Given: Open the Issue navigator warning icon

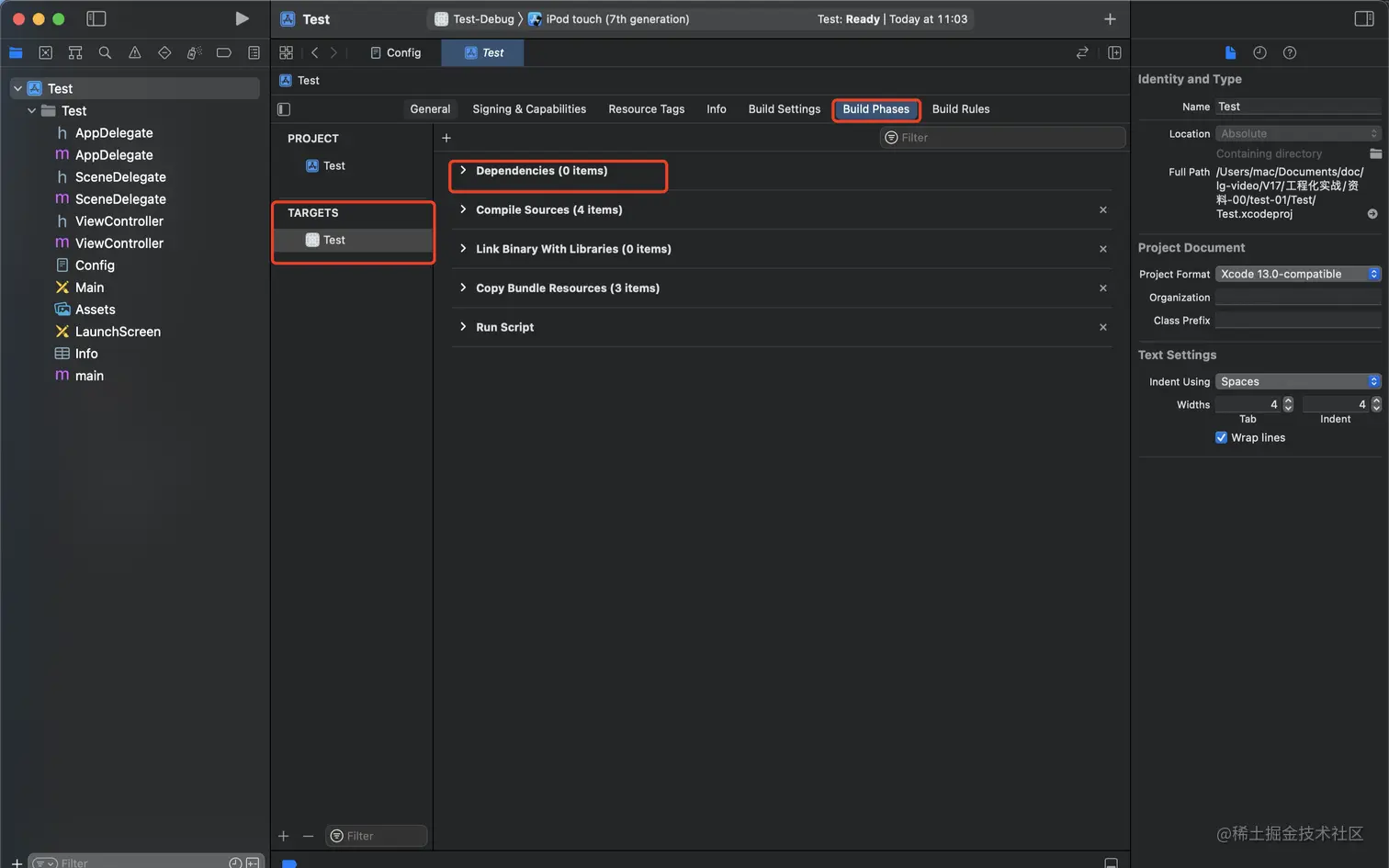Looking at the screenshot, I should [x=135, y=52].
